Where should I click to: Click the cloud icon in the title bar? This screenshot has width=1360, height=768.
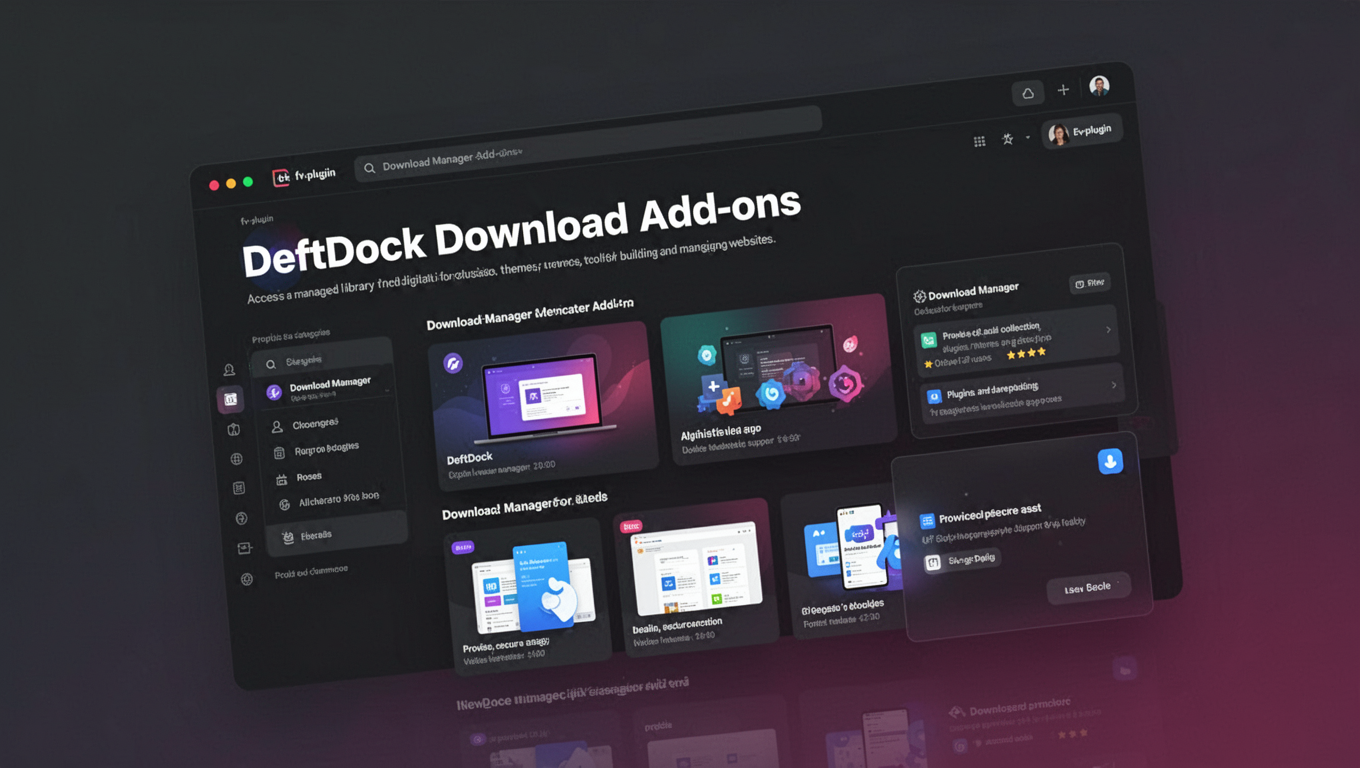tap(1028, 92)
